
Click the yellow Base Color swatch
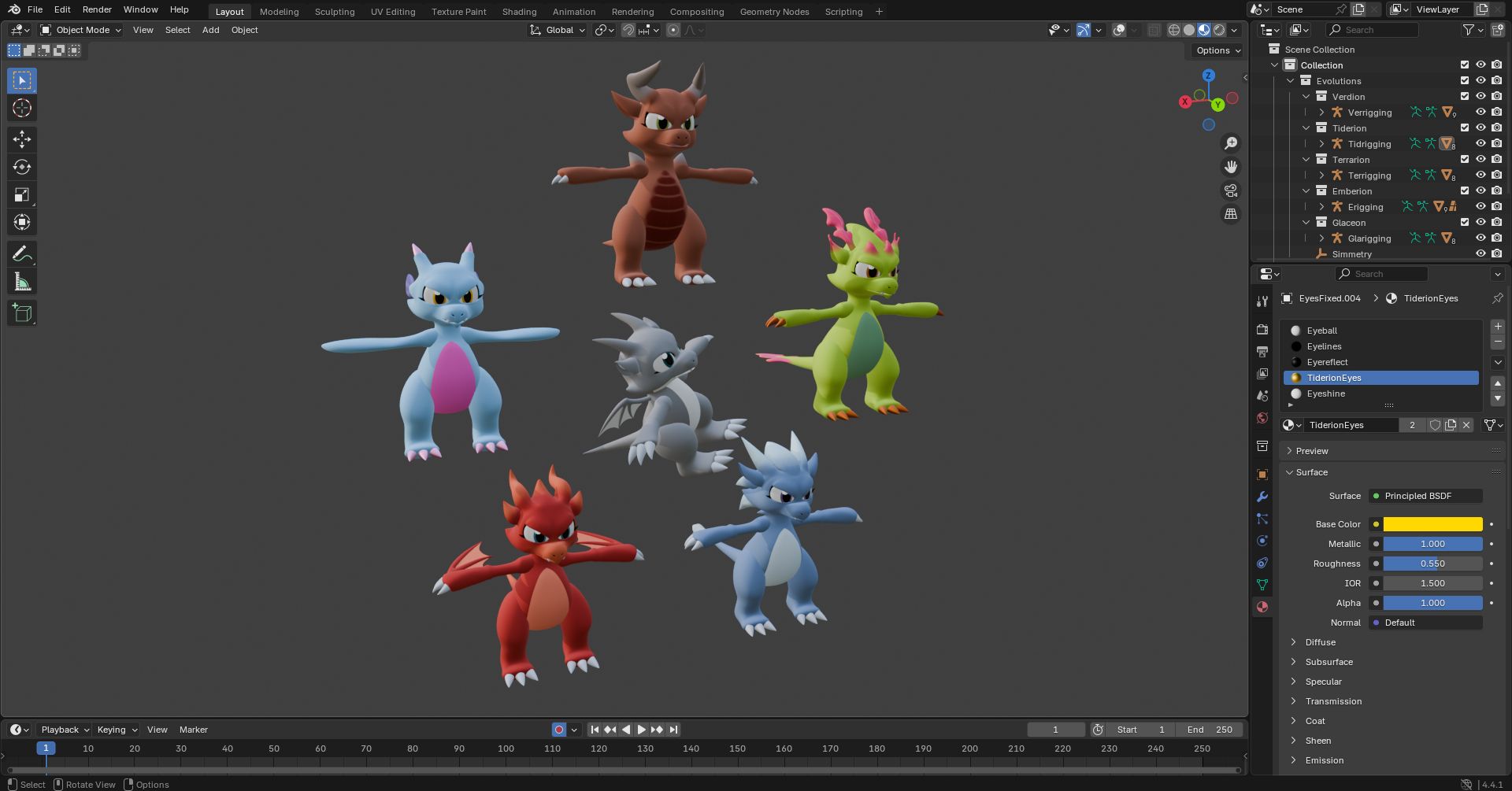(1432, 524)
